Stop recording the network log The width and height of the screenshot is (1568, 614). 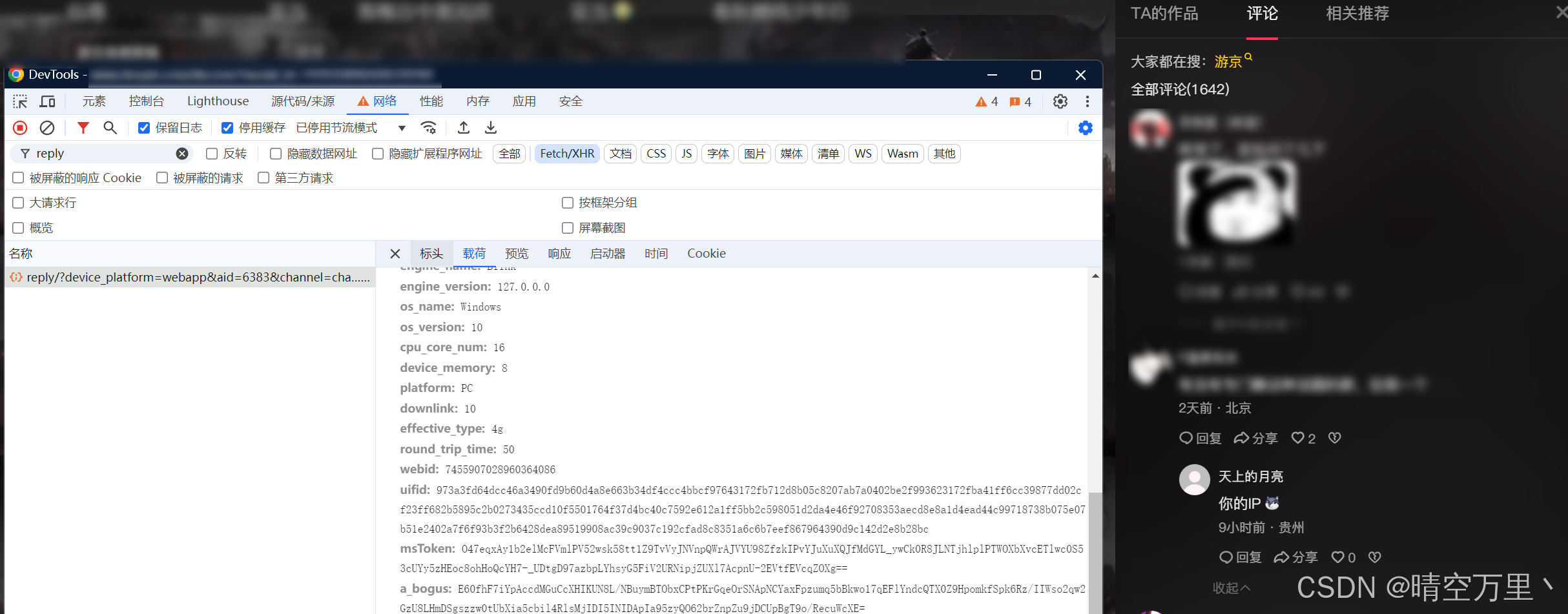point(19,127)
